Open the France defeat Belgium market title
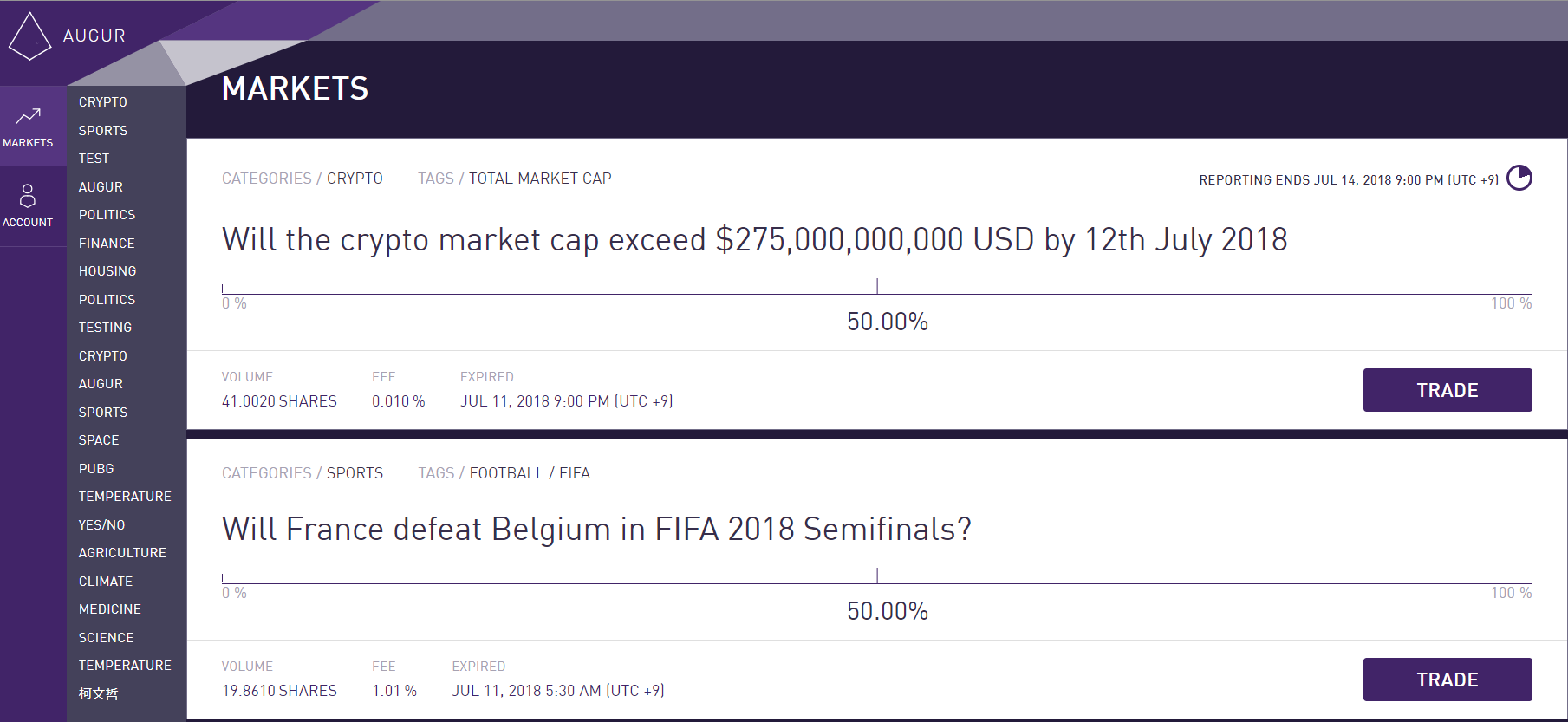The width and height of the screenshot is (1568, 722). click(x=596, y=529)
